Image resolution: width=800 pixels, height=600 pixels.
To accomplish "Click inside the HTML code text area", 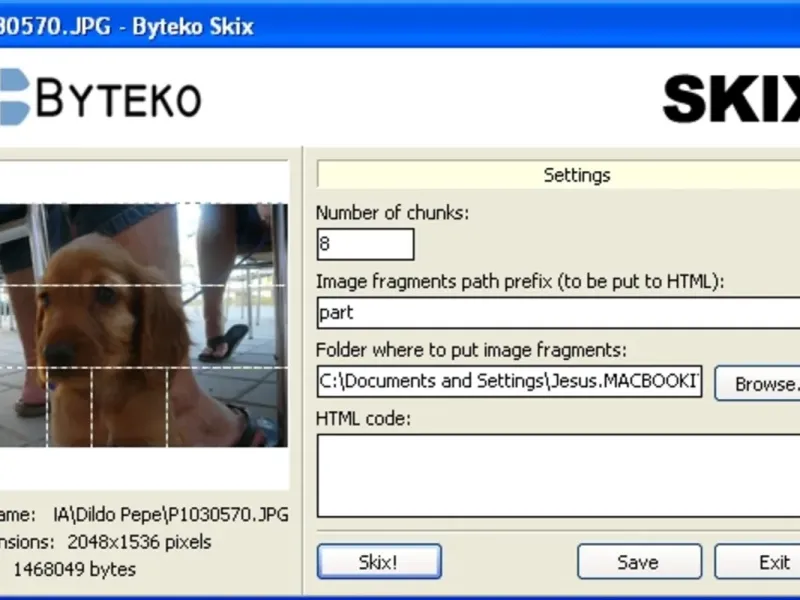I will (x=558, y=476).
